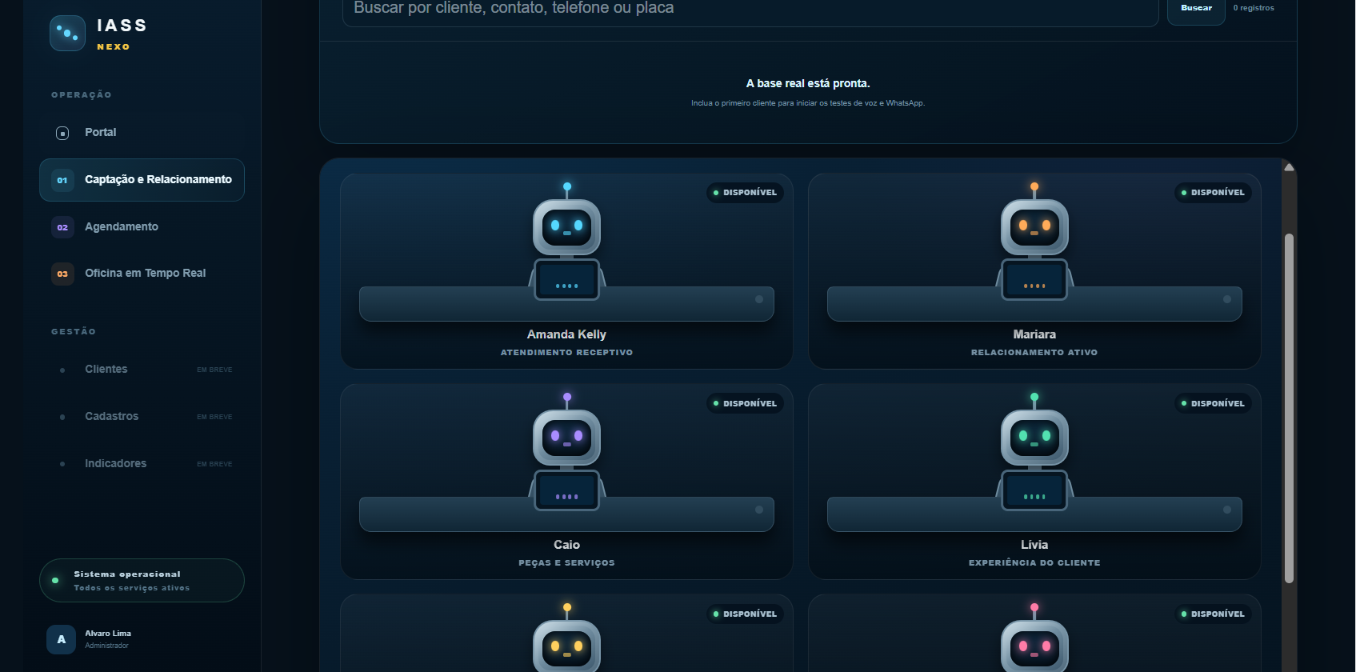Viewport: 1356px width, 672px height.
Task: Select the Amanda Kelly name label
Action: coord(567,335)
